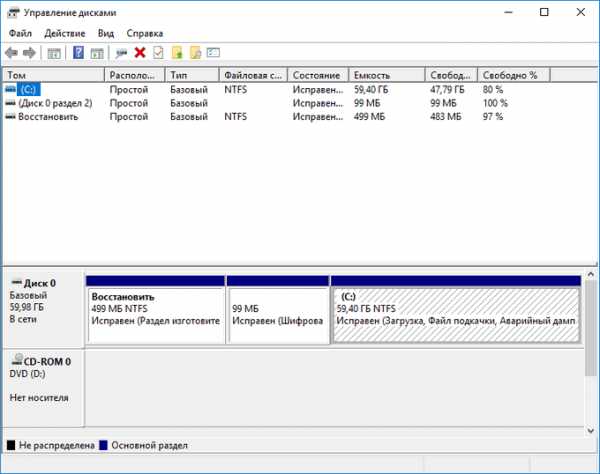Click the drive icon for Диск 0 раздел 2
This screenshot has height=474, width=600.
(x=11, y=103)
